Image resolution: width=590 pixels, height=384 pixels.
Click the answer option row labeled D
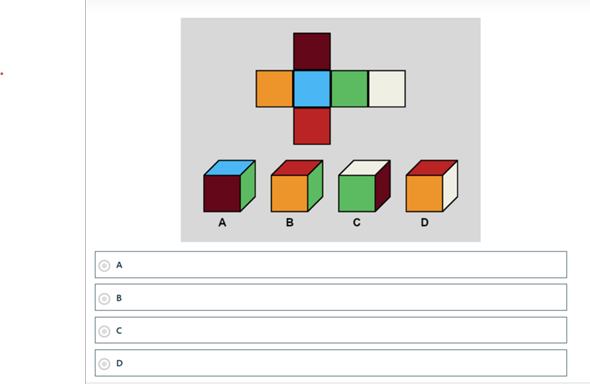[331, 363]
